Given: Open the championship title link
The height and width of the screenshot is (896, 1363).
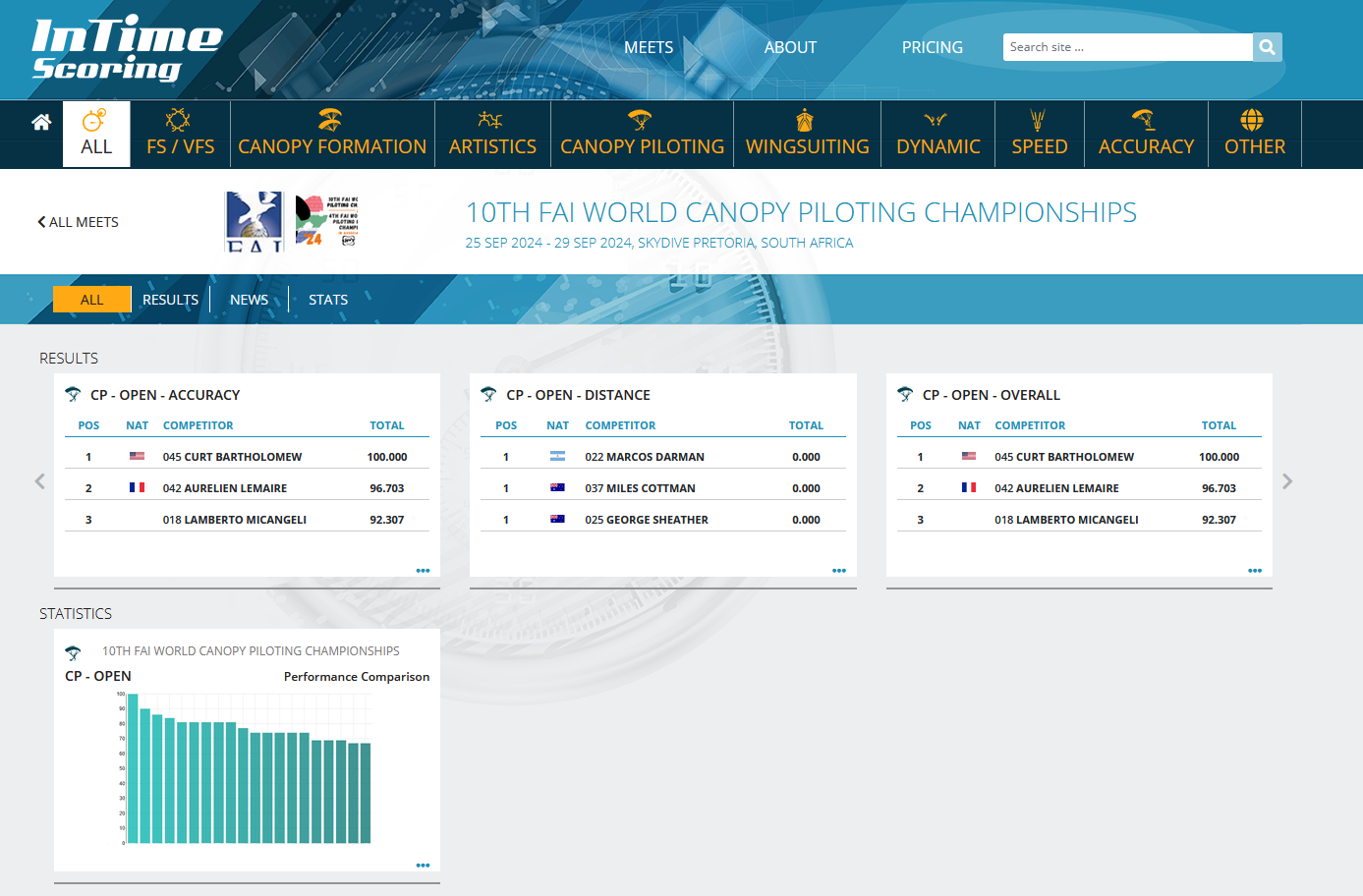Looking at the screenshot, I should tap(801, 212).
